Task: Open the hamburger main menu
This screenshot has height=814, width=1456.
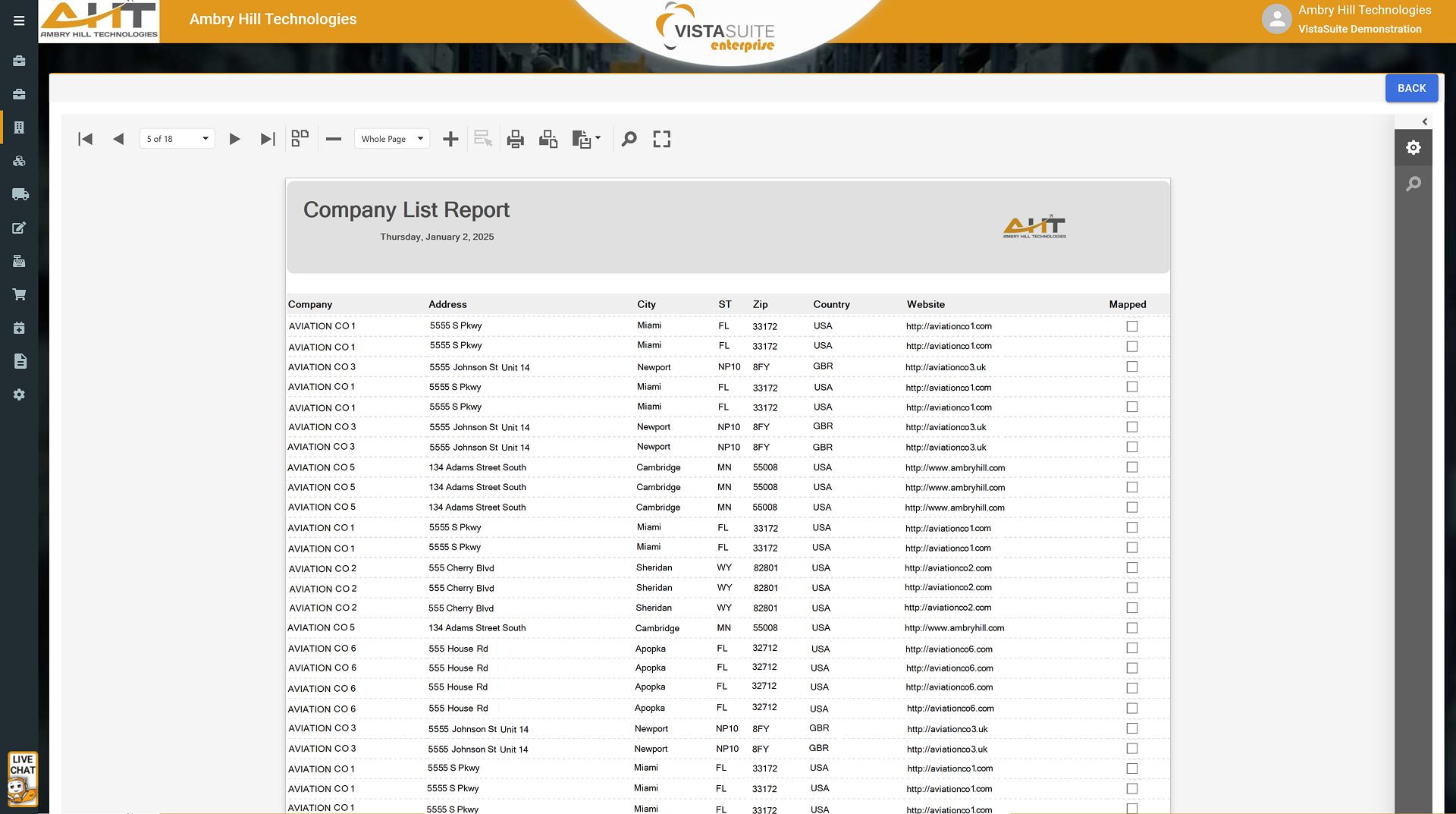Action: click(19, 20)
